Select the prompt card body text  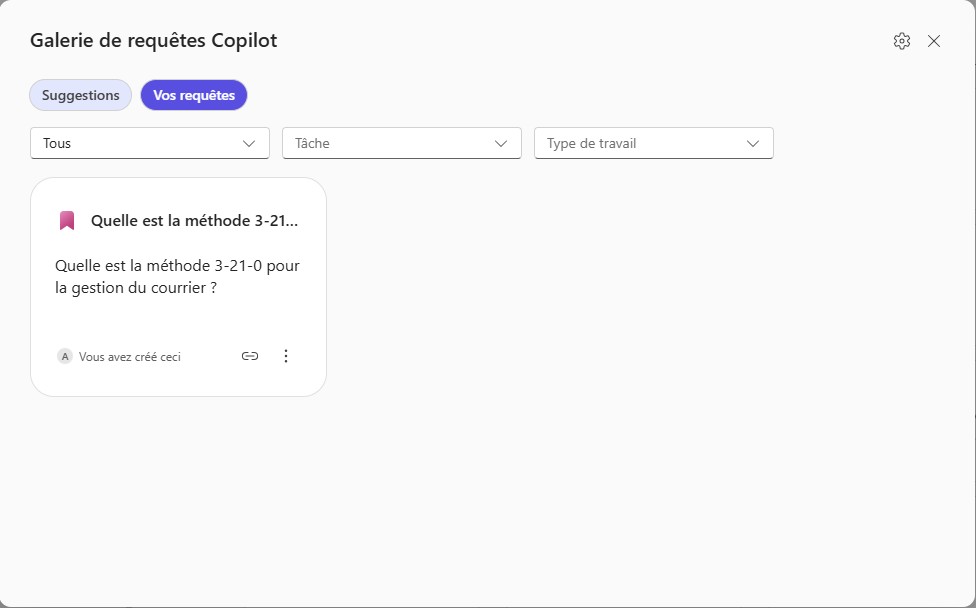(176, 277)
